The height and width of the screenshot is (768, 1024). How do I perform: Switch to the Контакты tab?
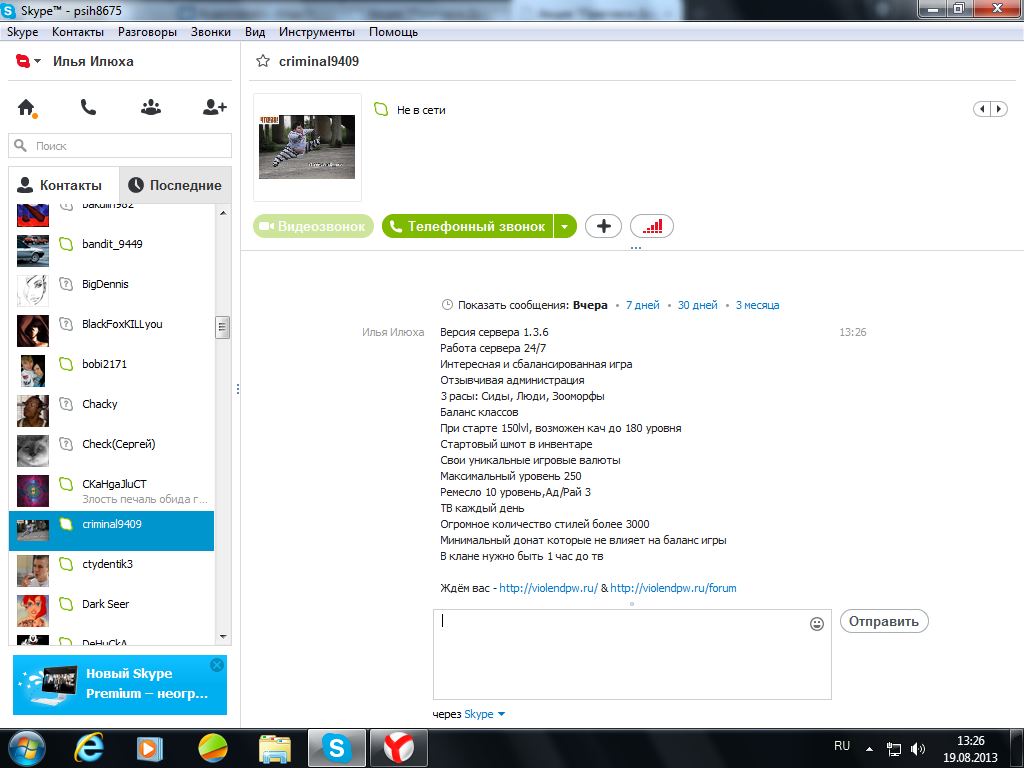point(64,185)
